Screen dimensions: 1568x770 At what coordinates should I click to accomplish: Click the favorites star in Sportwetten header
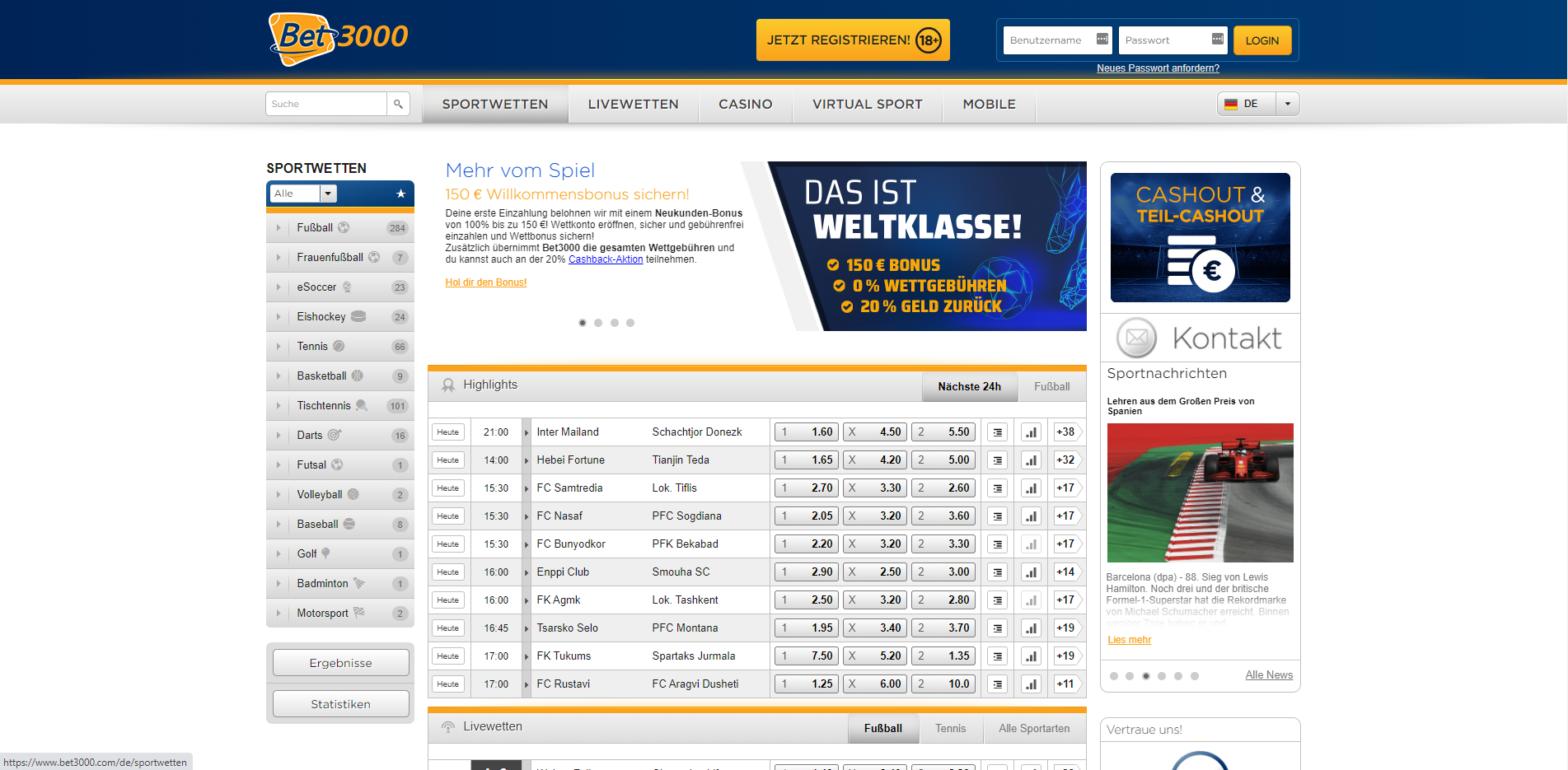point(401,194)
